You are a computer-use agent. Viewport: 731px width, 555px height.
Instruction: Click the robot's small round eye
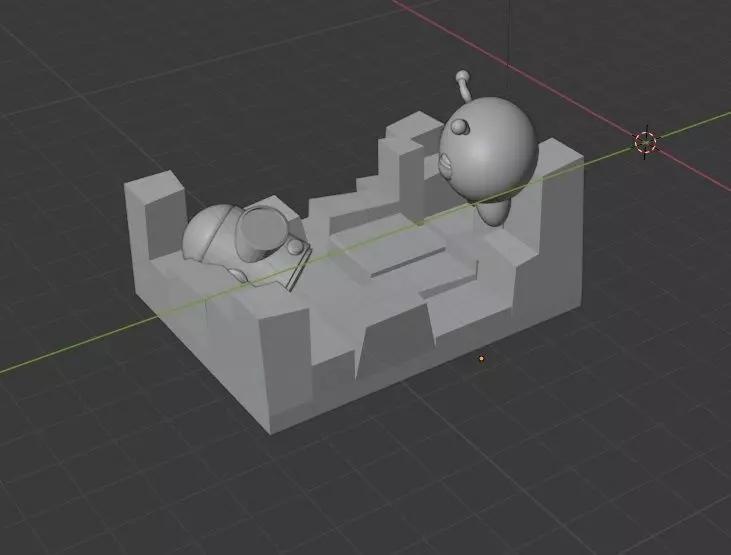point(460,127)
